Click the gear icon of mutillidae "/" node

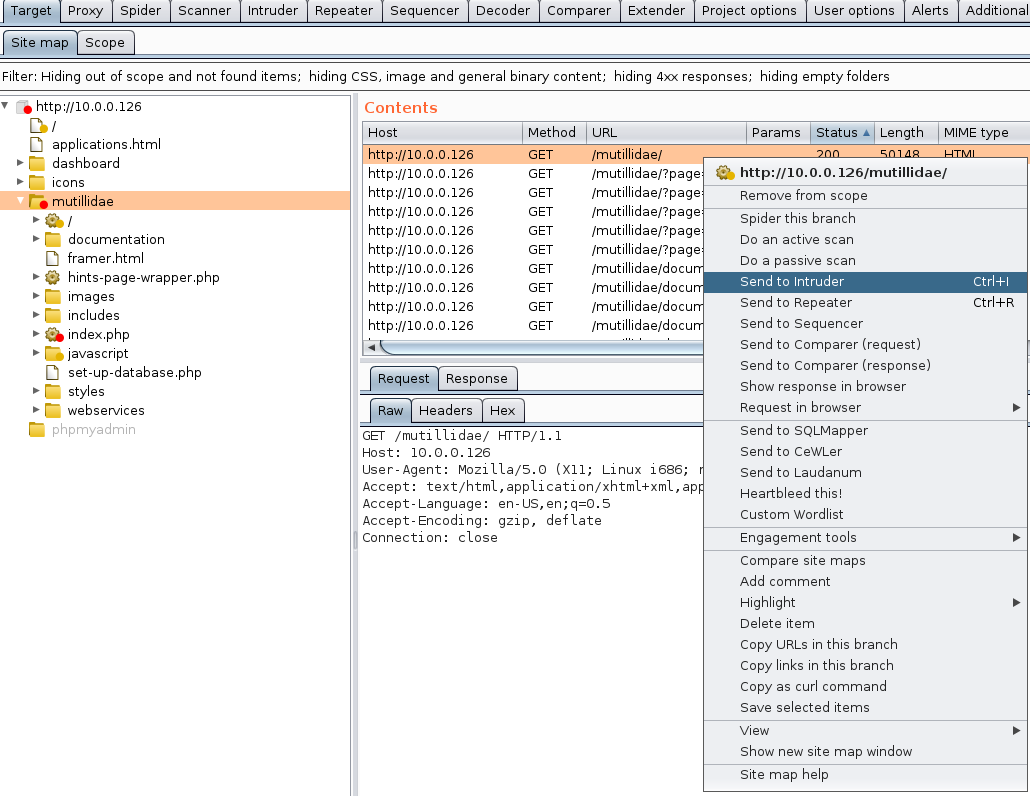(x=54, y=221)
